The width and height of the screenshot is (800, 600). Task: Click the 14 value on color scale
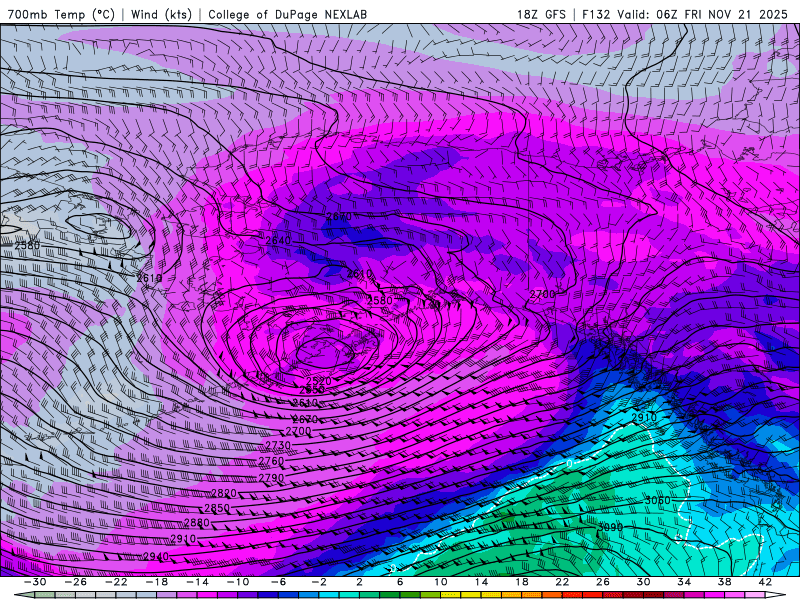[481, 582]
